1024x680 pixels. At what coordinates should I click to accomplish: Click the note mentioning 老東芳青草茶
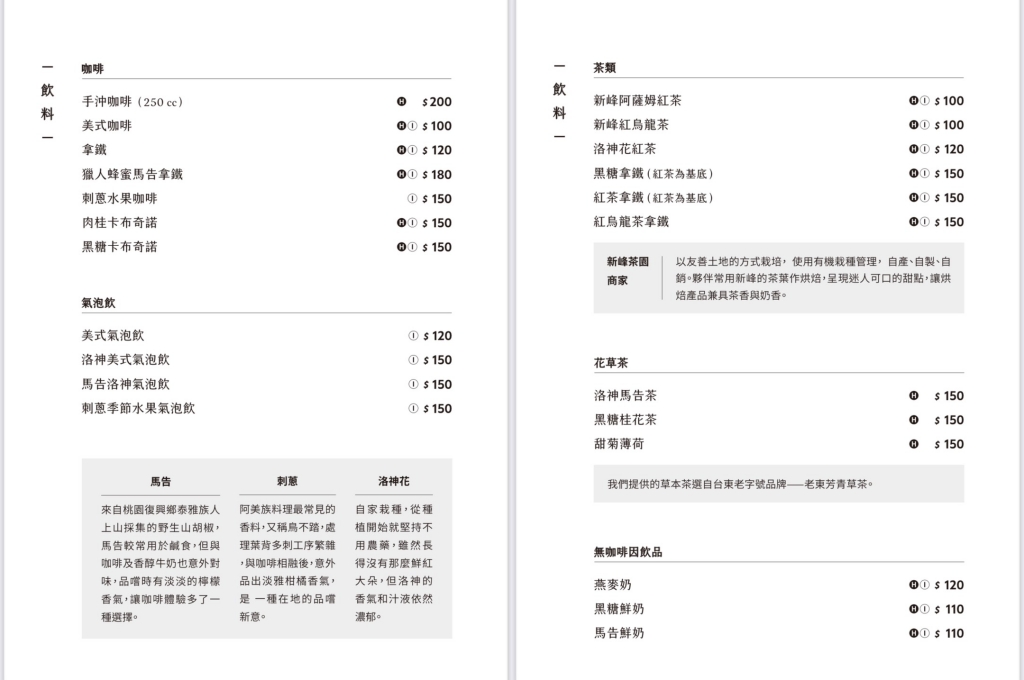point(741,484)
